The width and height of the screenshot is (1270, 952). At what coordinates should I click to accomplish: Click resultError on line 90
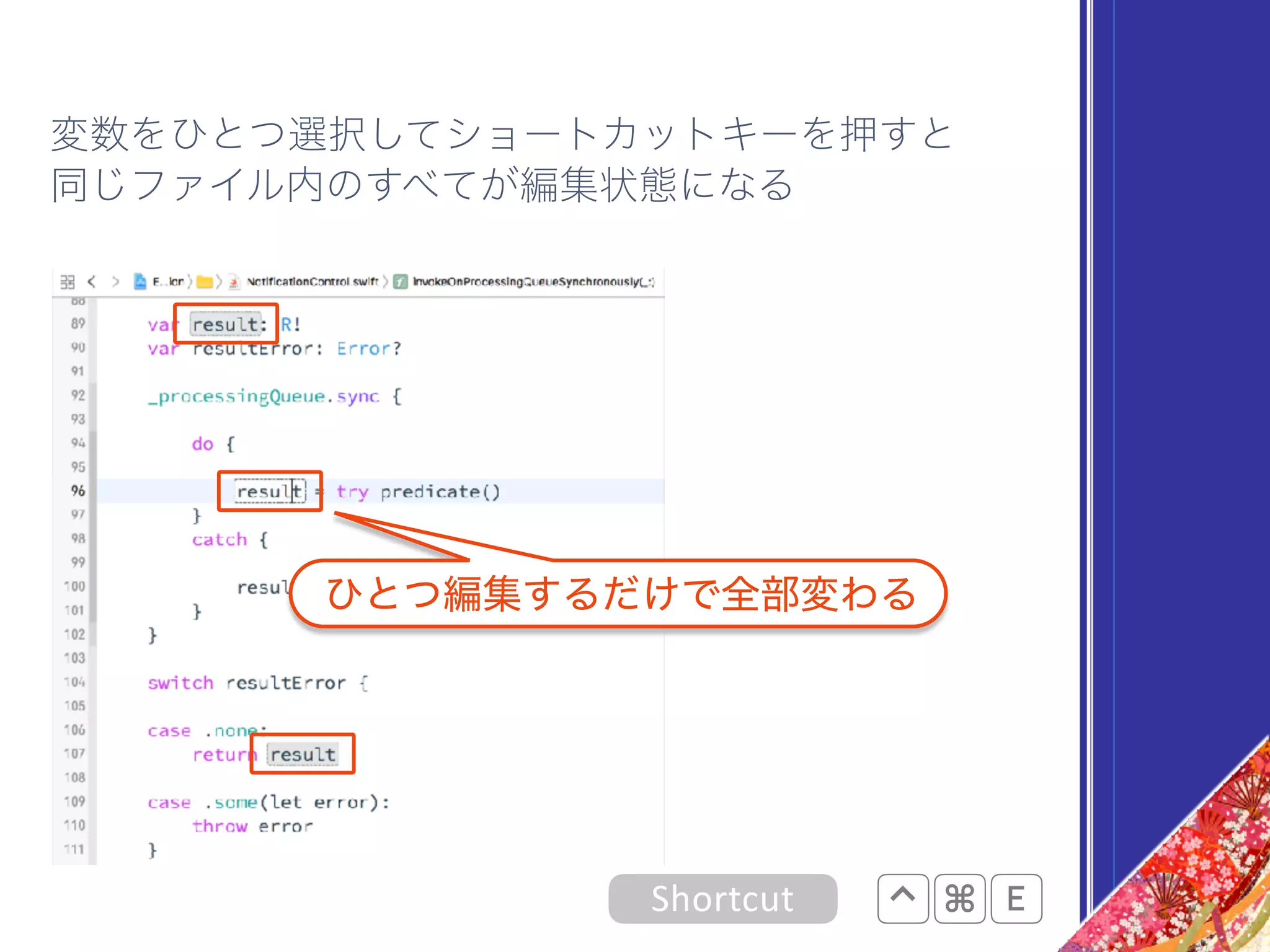tap(254, 349)
